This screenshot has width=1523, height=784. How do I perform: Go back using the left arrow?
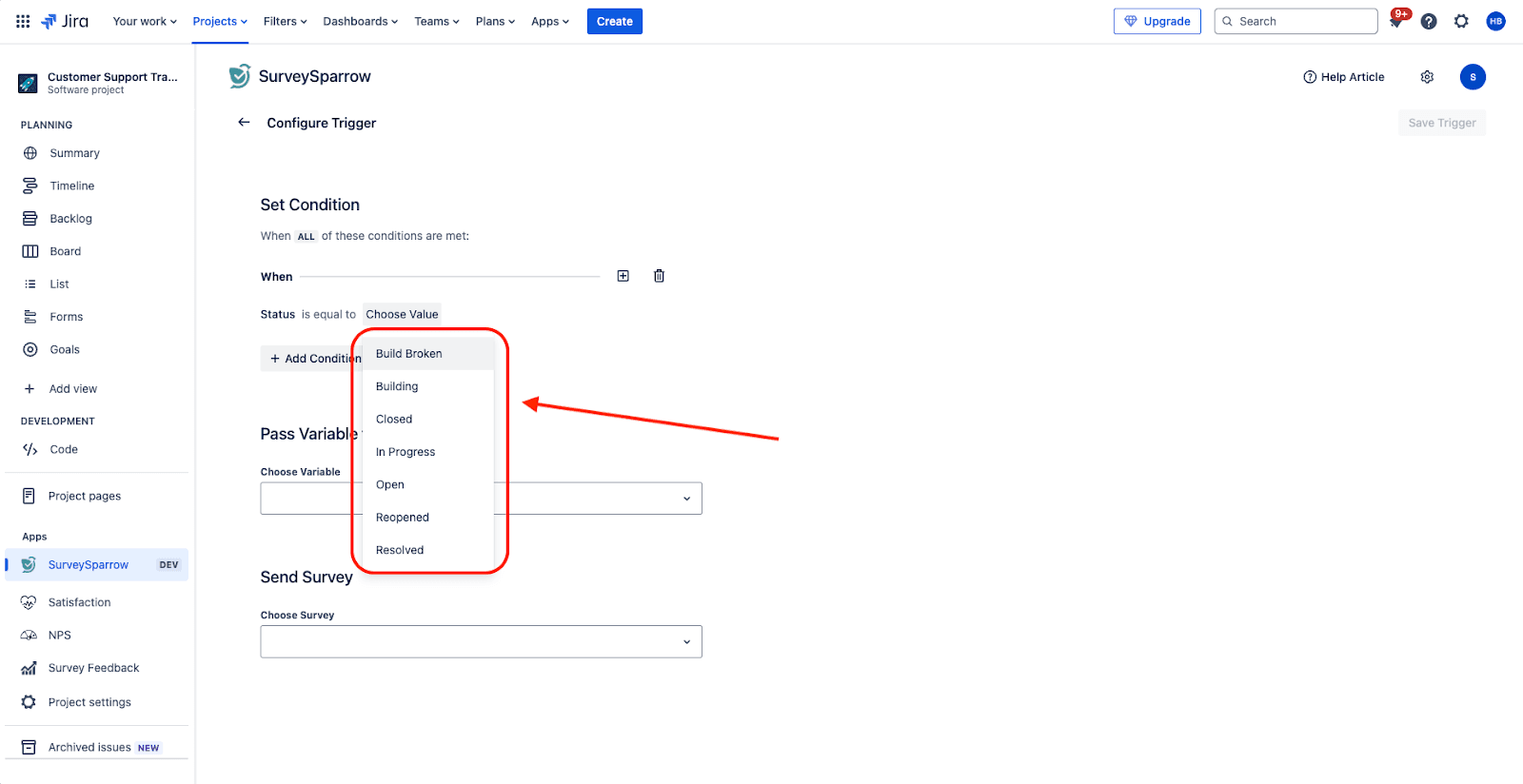(x=244, y=123)
